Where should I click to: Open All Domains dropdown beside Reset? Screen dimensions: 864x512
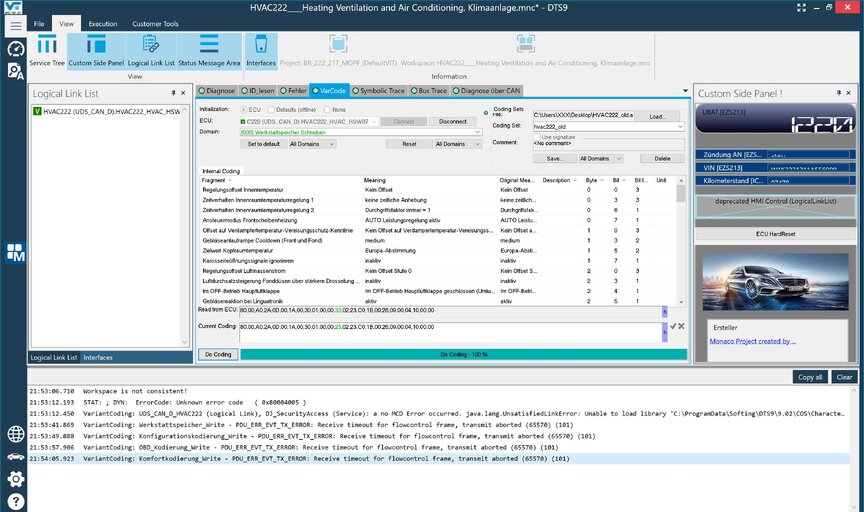coord(458,144)
